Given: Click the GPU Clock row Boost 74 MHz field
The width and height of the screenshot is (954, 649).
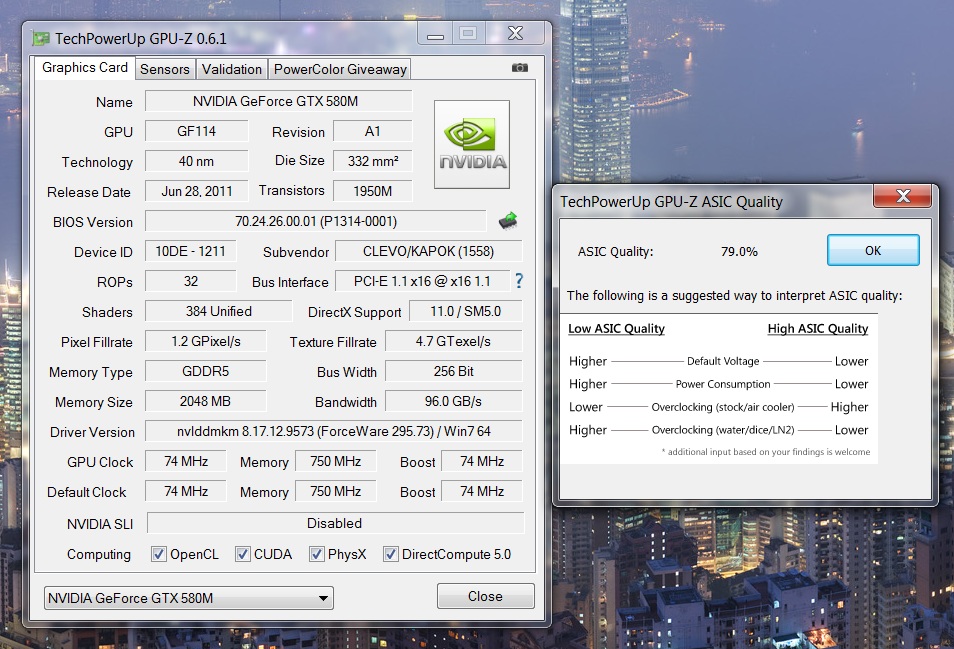Looking at the screenshot, I should coord(482,461).
